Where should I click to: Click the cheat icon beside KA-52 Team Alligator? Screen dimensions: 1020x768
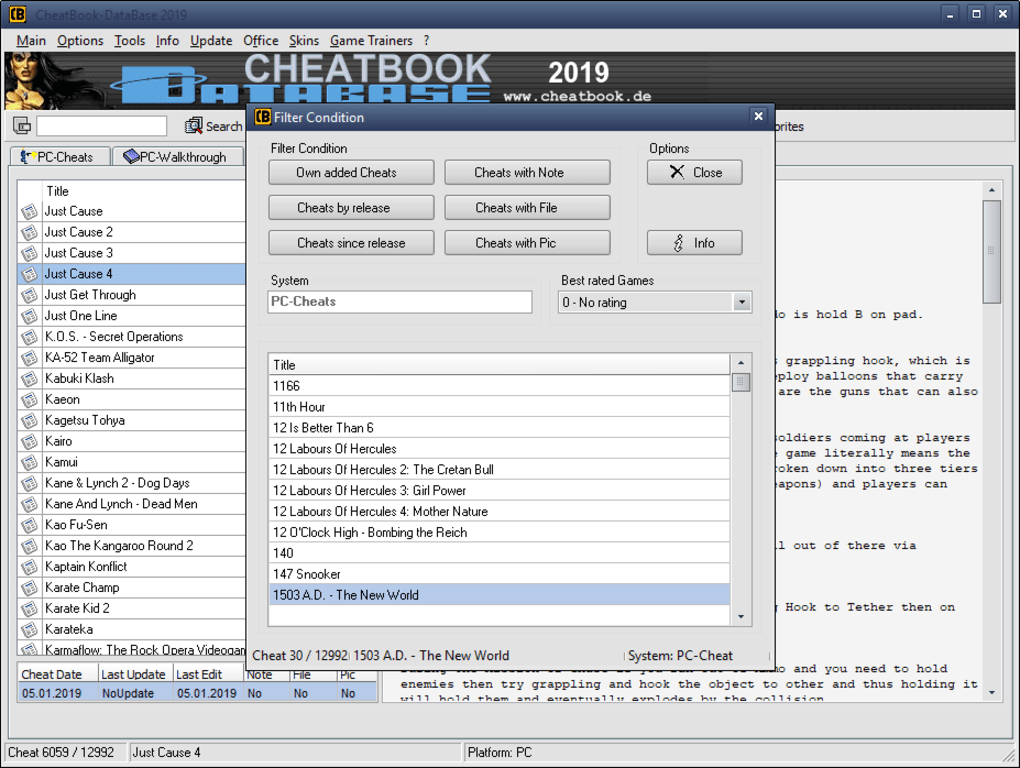click(29, 358)
